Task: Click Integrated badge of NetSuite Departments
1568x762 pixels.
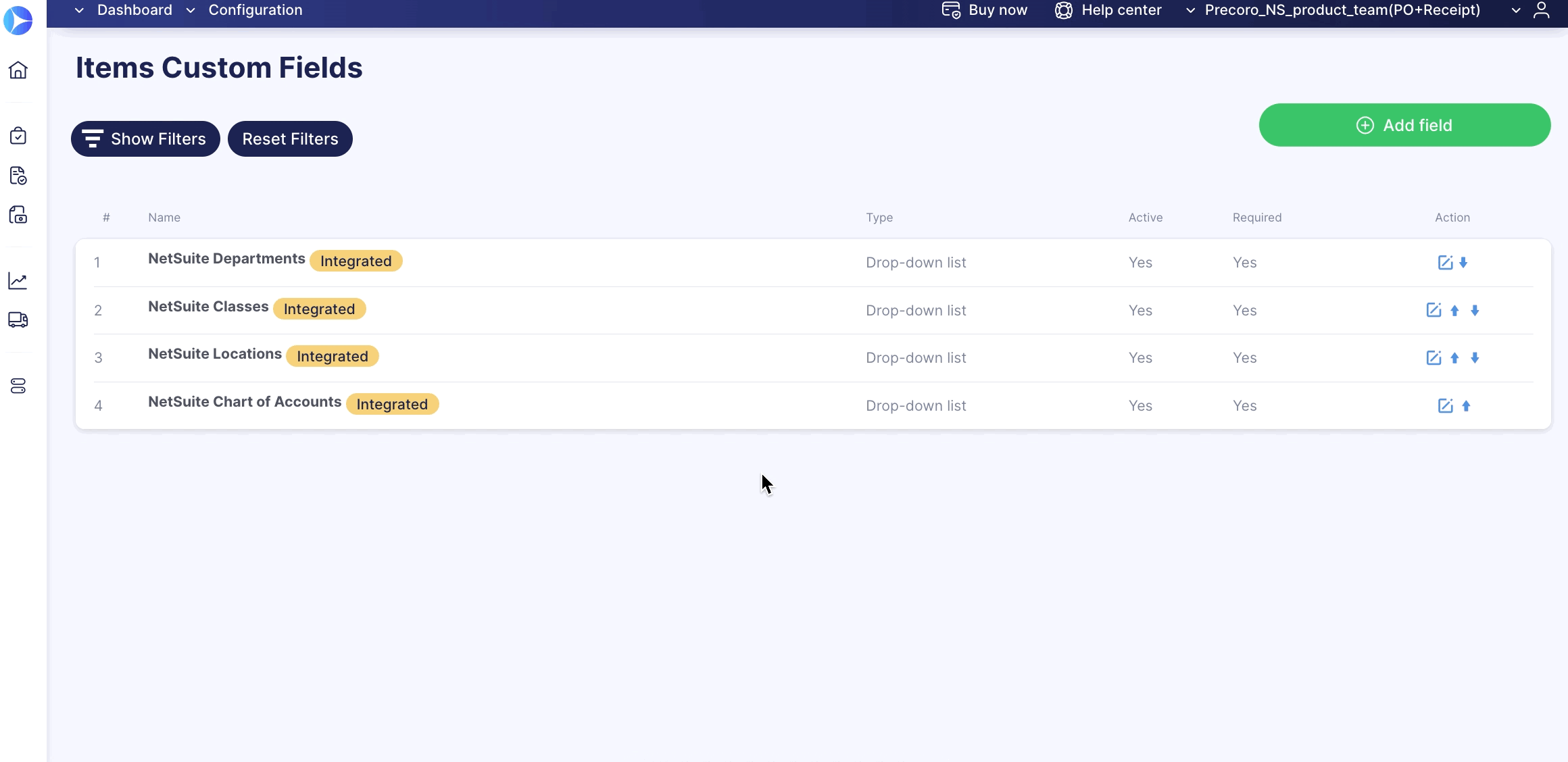Action: point(356,261)
